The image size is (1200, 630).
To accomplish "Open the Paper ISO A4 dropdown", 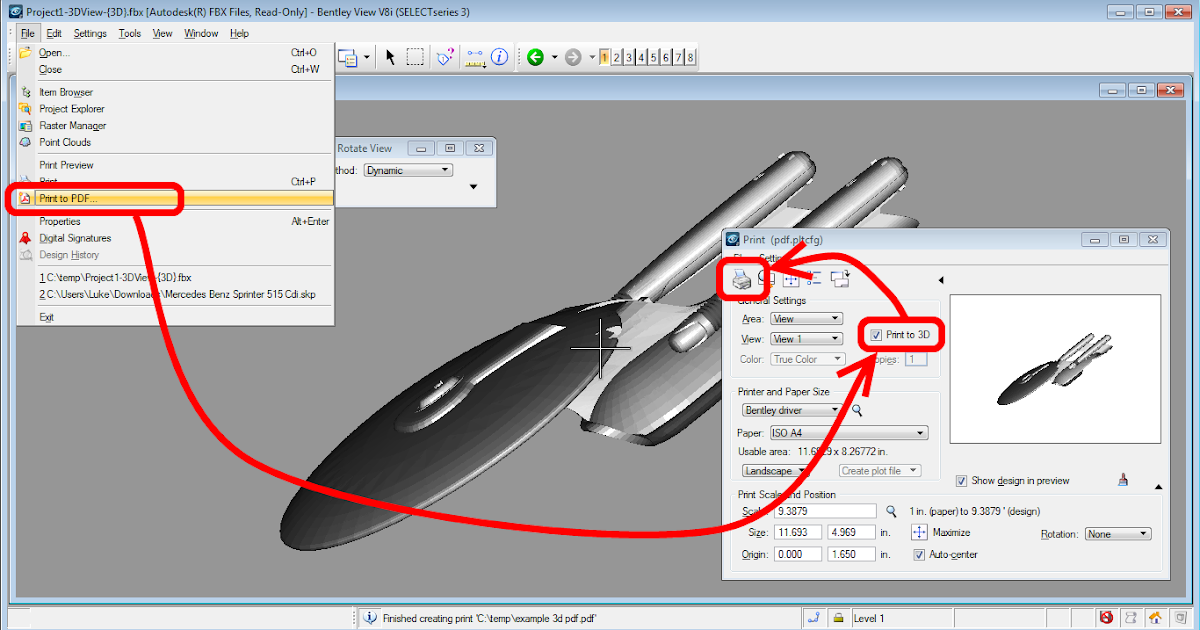I will tap(848, 433).
